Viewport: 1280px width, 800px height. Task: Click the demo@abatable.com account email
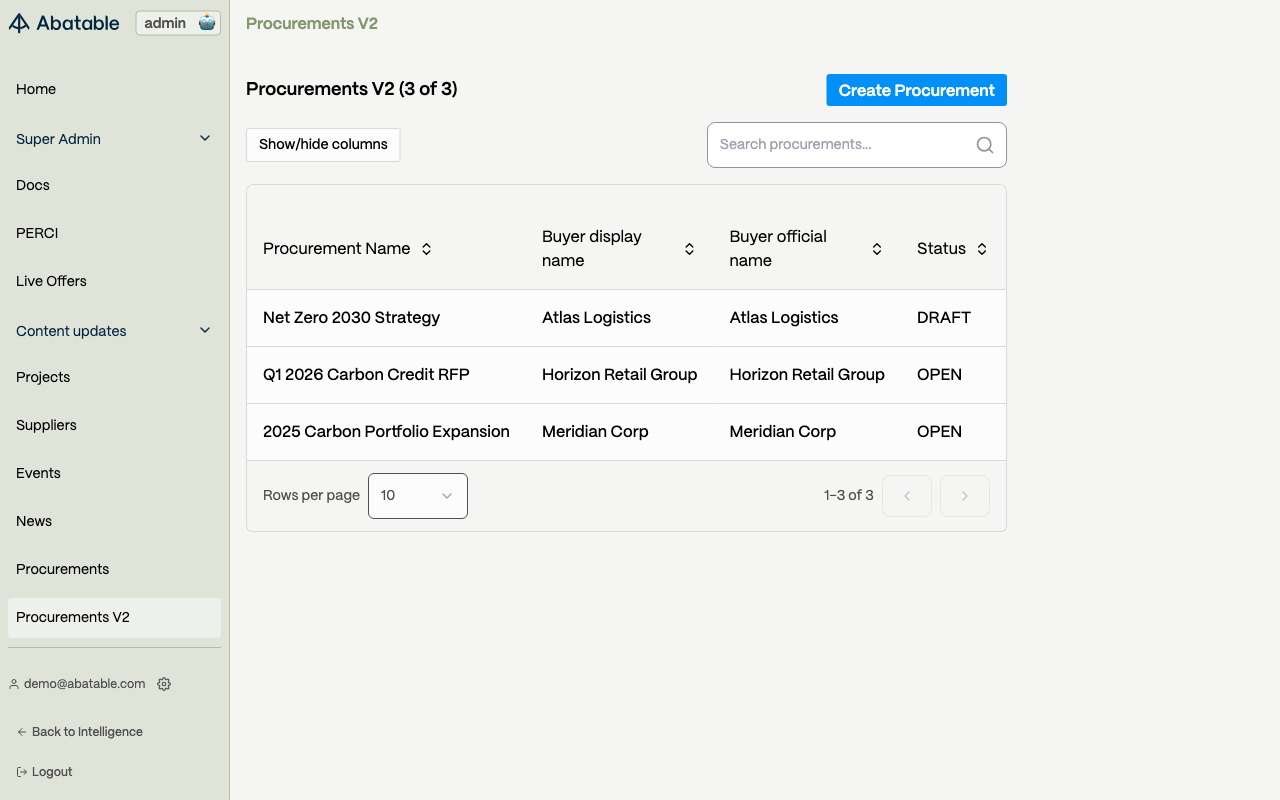[x=85, y=684]
